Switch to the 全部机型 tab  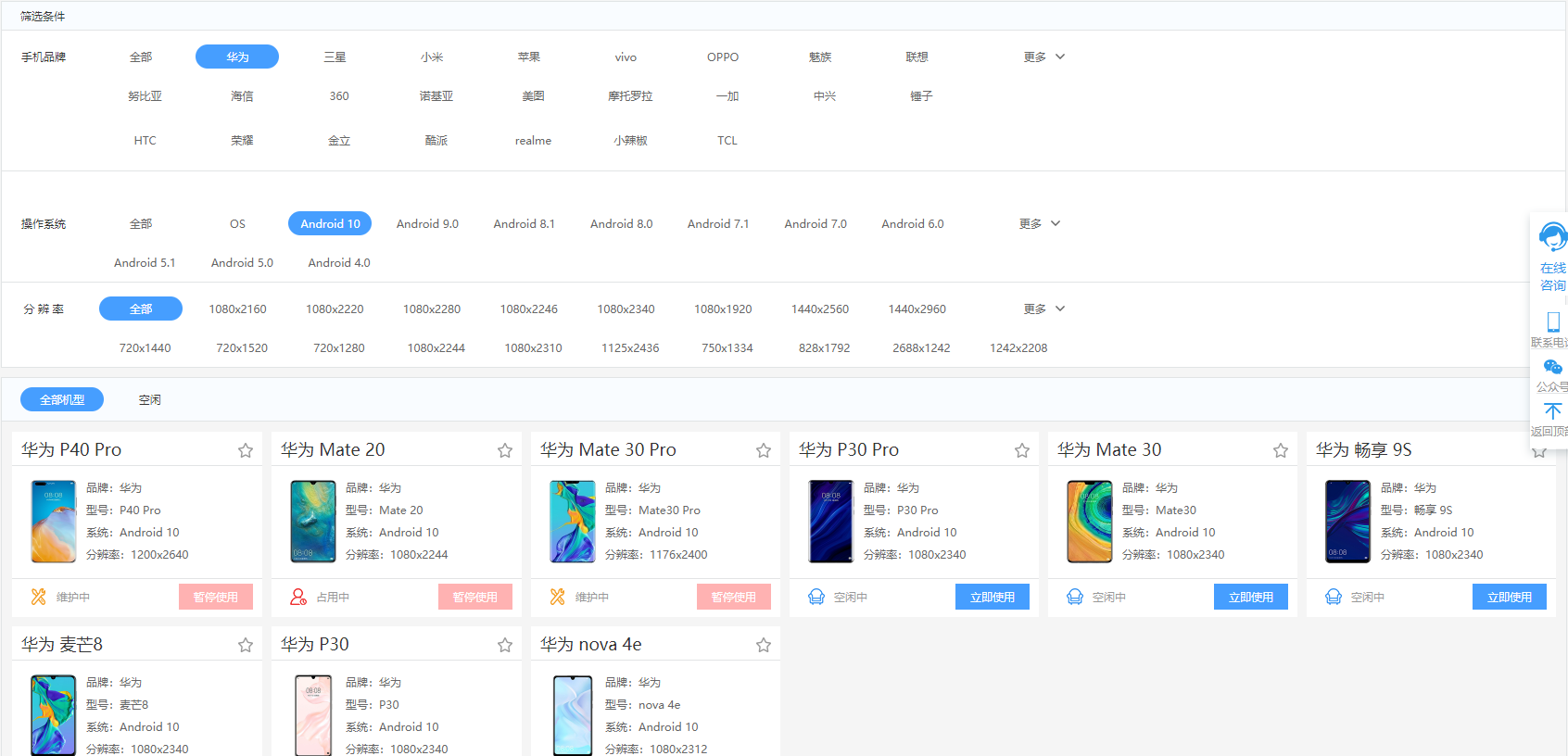(62, 399)
